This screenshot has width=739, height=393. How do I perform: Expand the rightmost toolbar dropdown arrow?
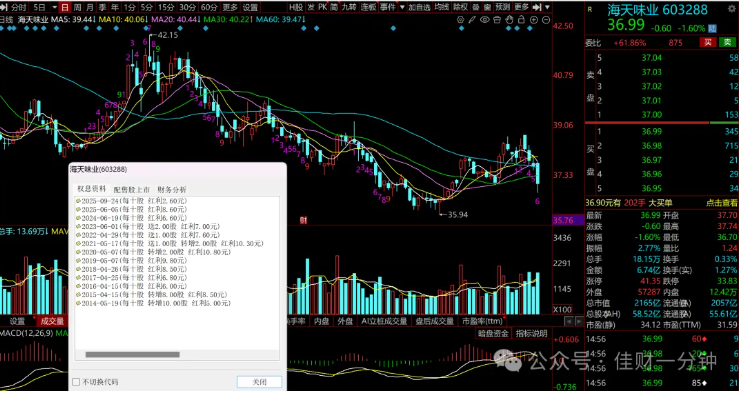(x=547, y=8)
